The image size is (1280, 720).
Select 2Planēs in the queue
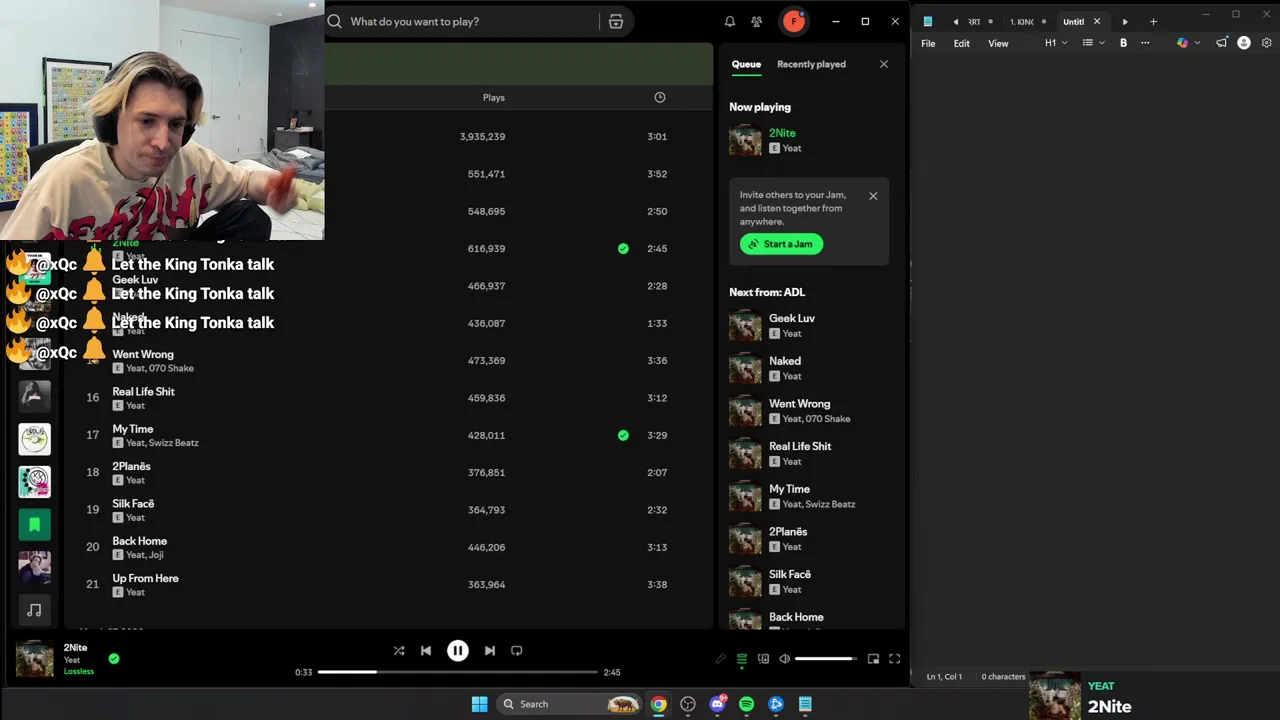tap(810, 539)
